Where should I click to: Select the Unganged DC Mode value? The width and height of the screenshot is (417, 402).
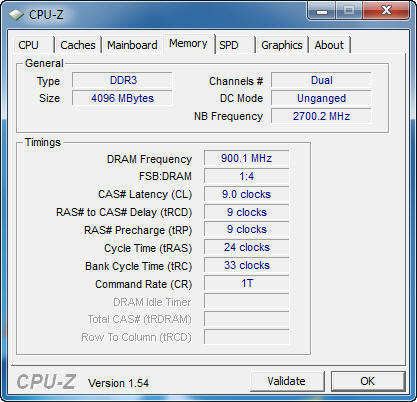321,98
